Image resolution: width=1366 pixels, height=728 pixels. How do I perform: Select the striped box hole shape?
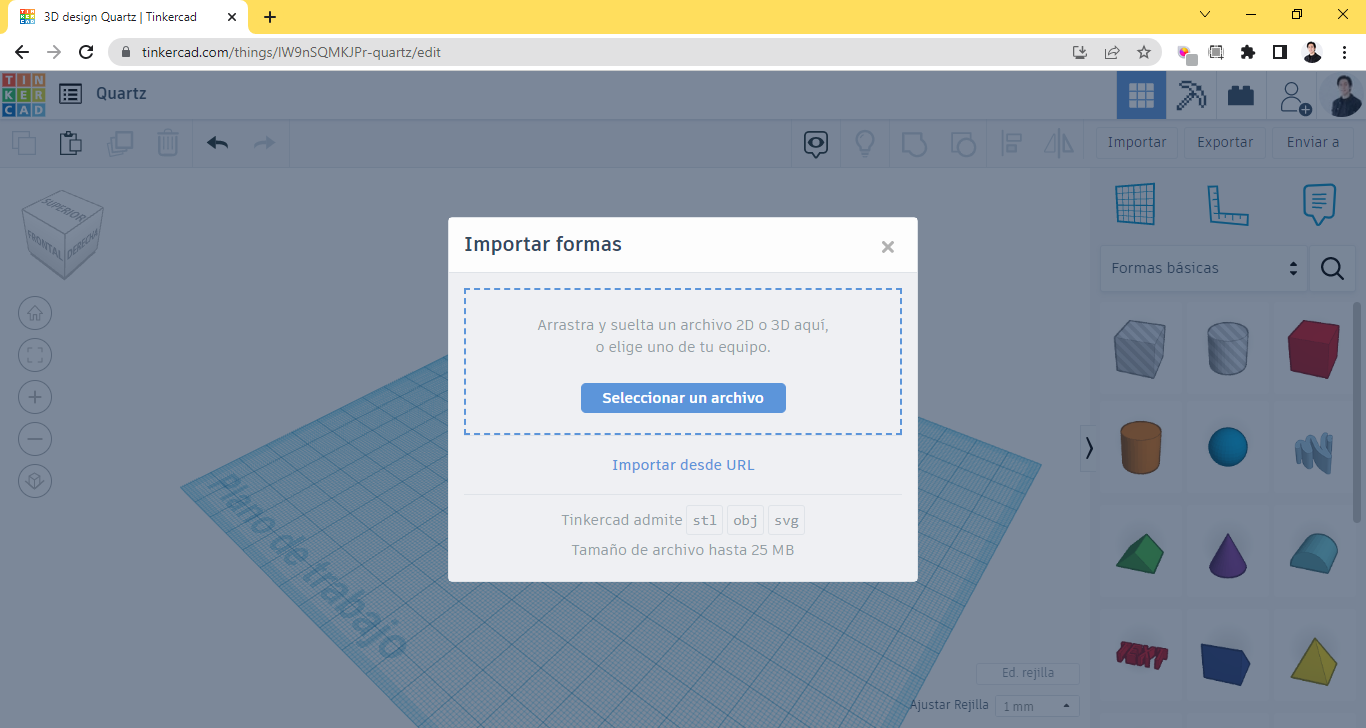click(x=1139, y=348)
